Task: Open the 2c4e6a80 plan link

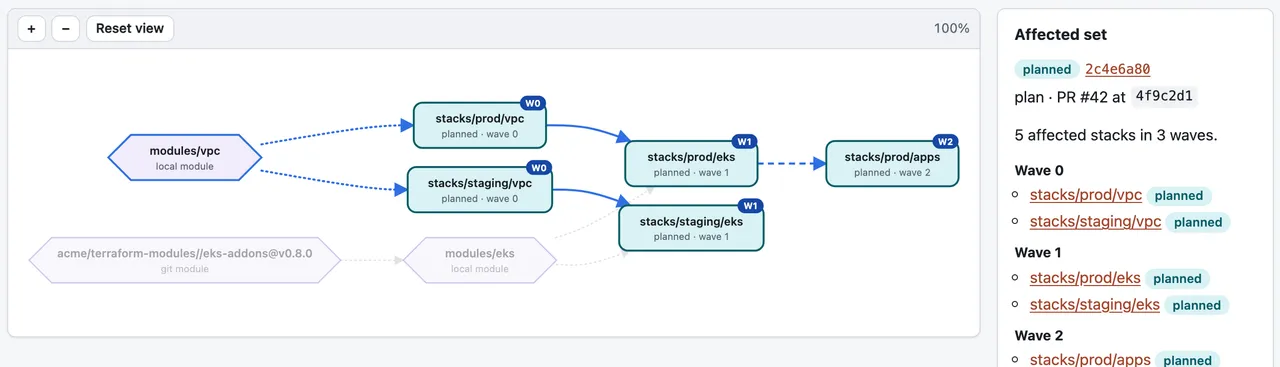Action: coord(1117,70)
